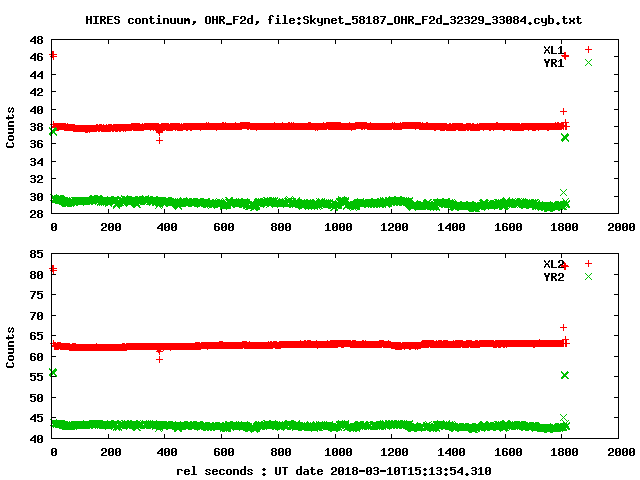The width and height of the screenshot is (640, 480).
Task: Click the 'Counts' label of the upper plot
Action: click(10, 127)
